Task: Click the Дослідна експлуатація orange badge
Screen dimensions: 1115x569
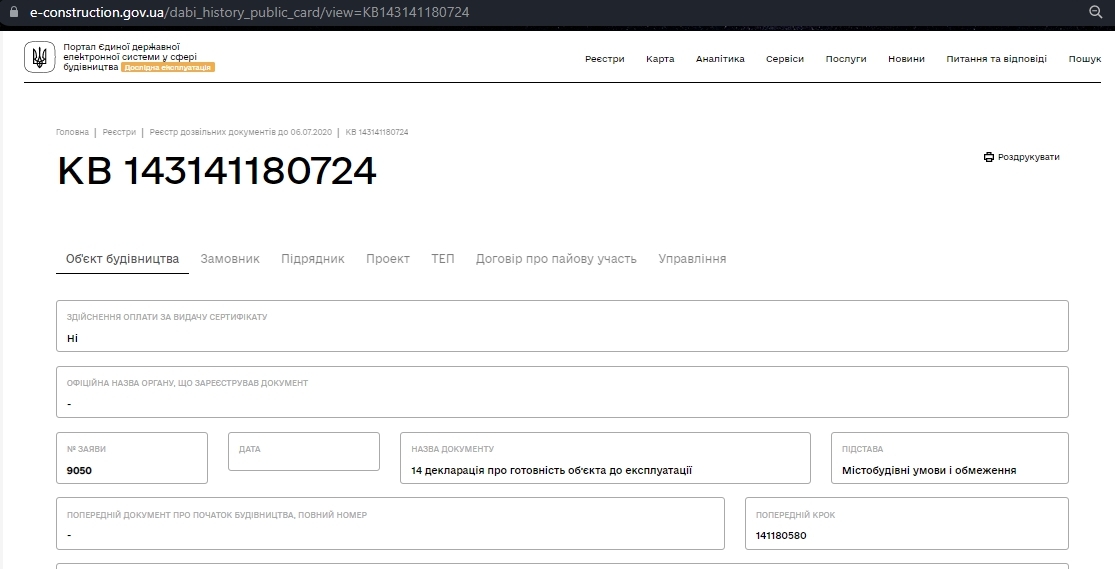Action: 168,67
